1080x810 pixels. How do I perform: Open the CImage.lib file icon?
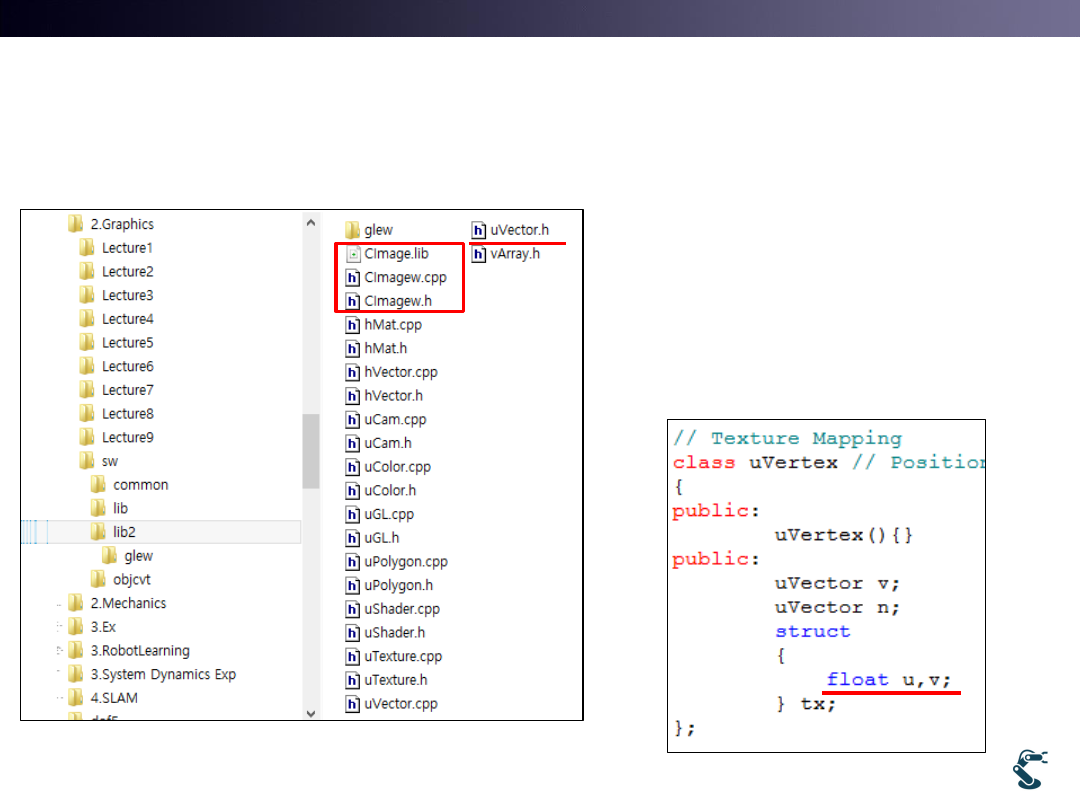click(352, 254)
